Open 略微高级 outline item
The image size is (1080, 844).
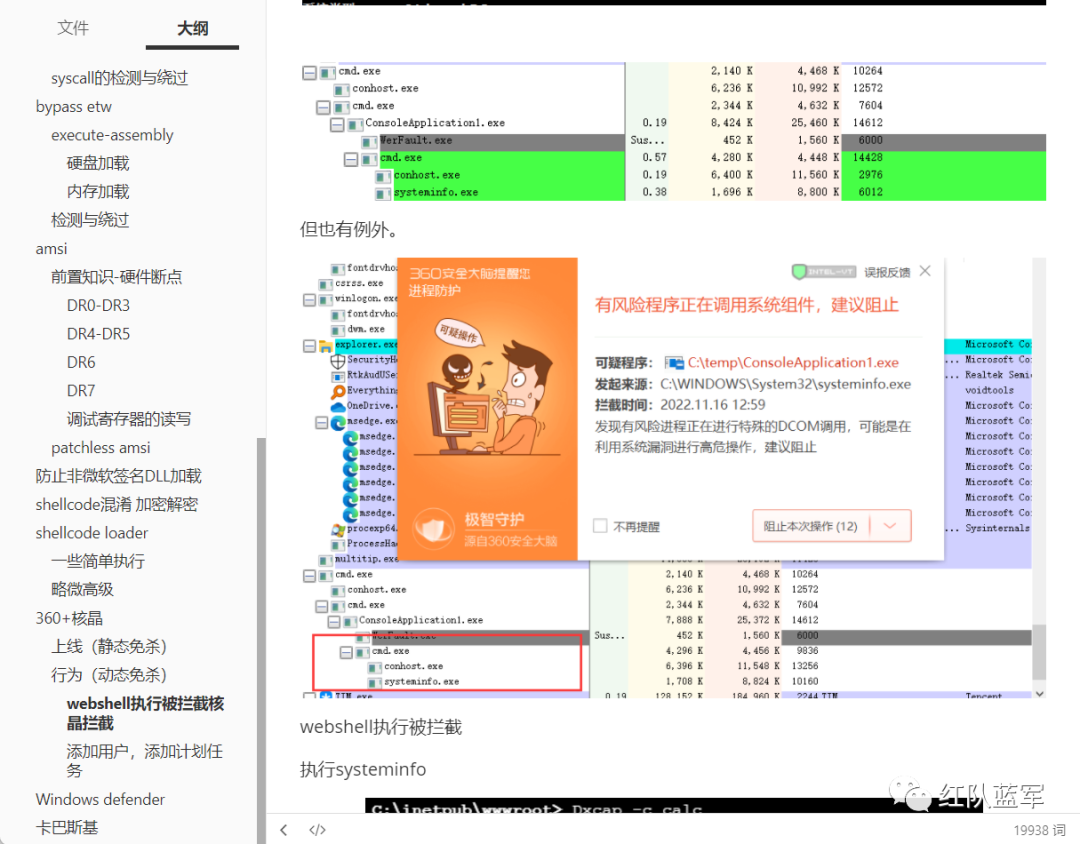click(83, 589)
